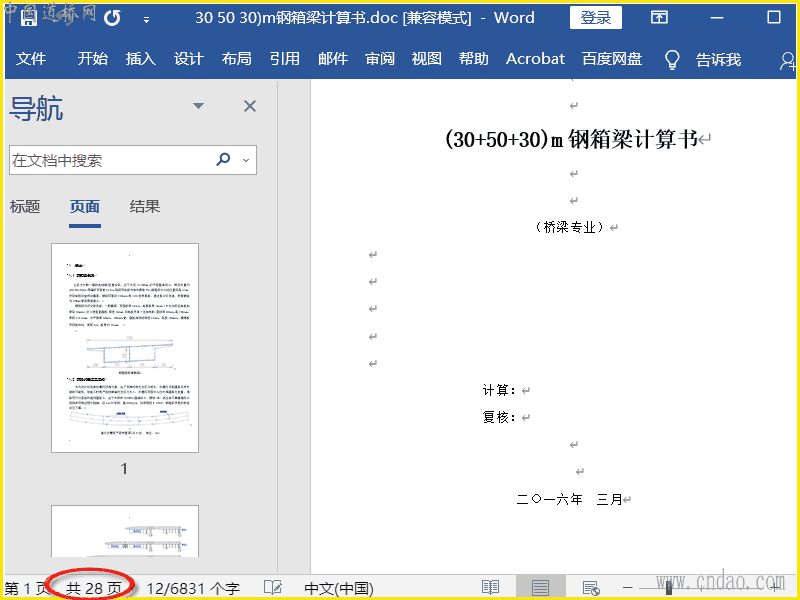
Task: Open the 文件 menu
Action: click(31, 59)
